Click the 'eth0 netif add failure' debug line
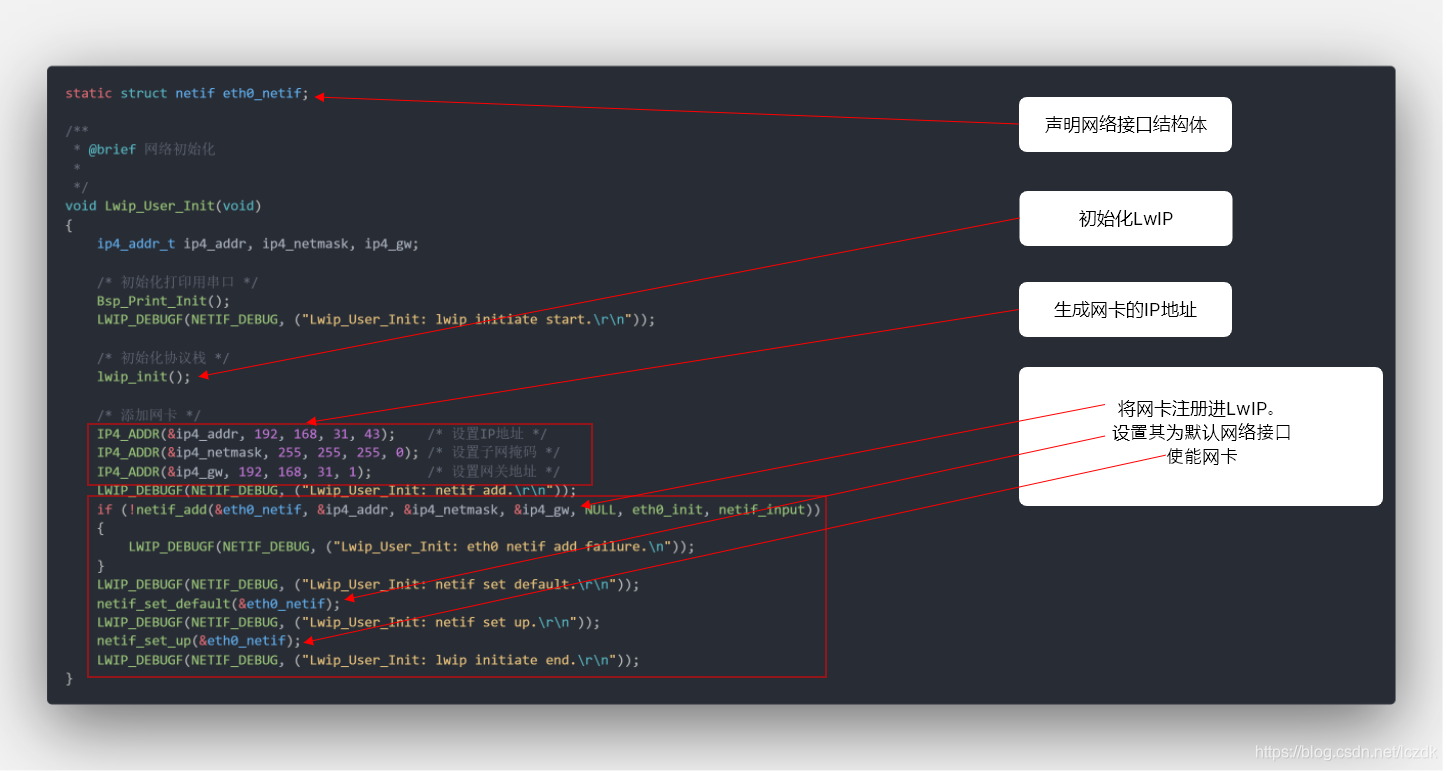 [x=412, y=547]
